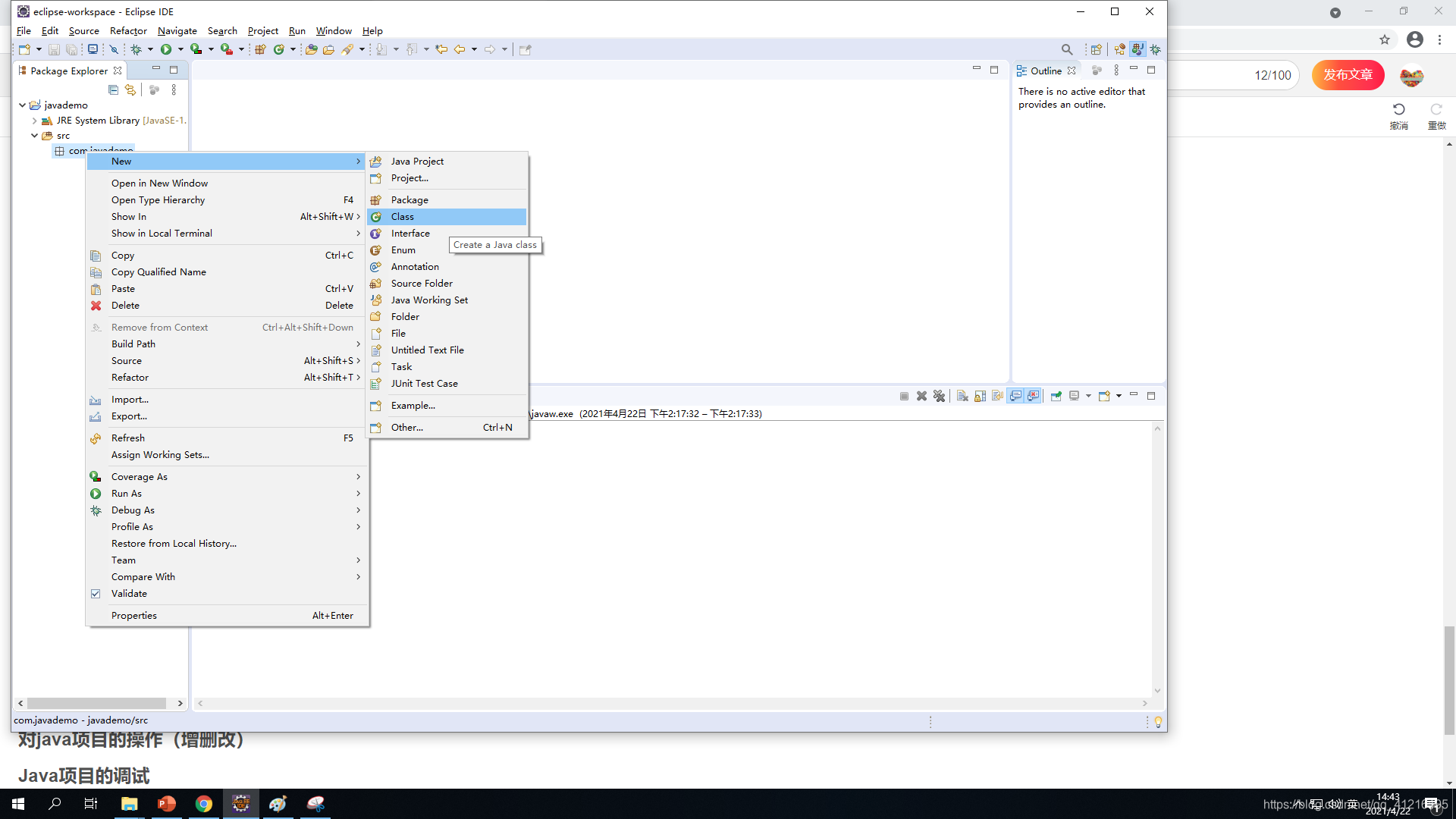The height and width of the screenshot is (819, 1456).
Task: Select Run As in context menu
Action: coord(227,494)
